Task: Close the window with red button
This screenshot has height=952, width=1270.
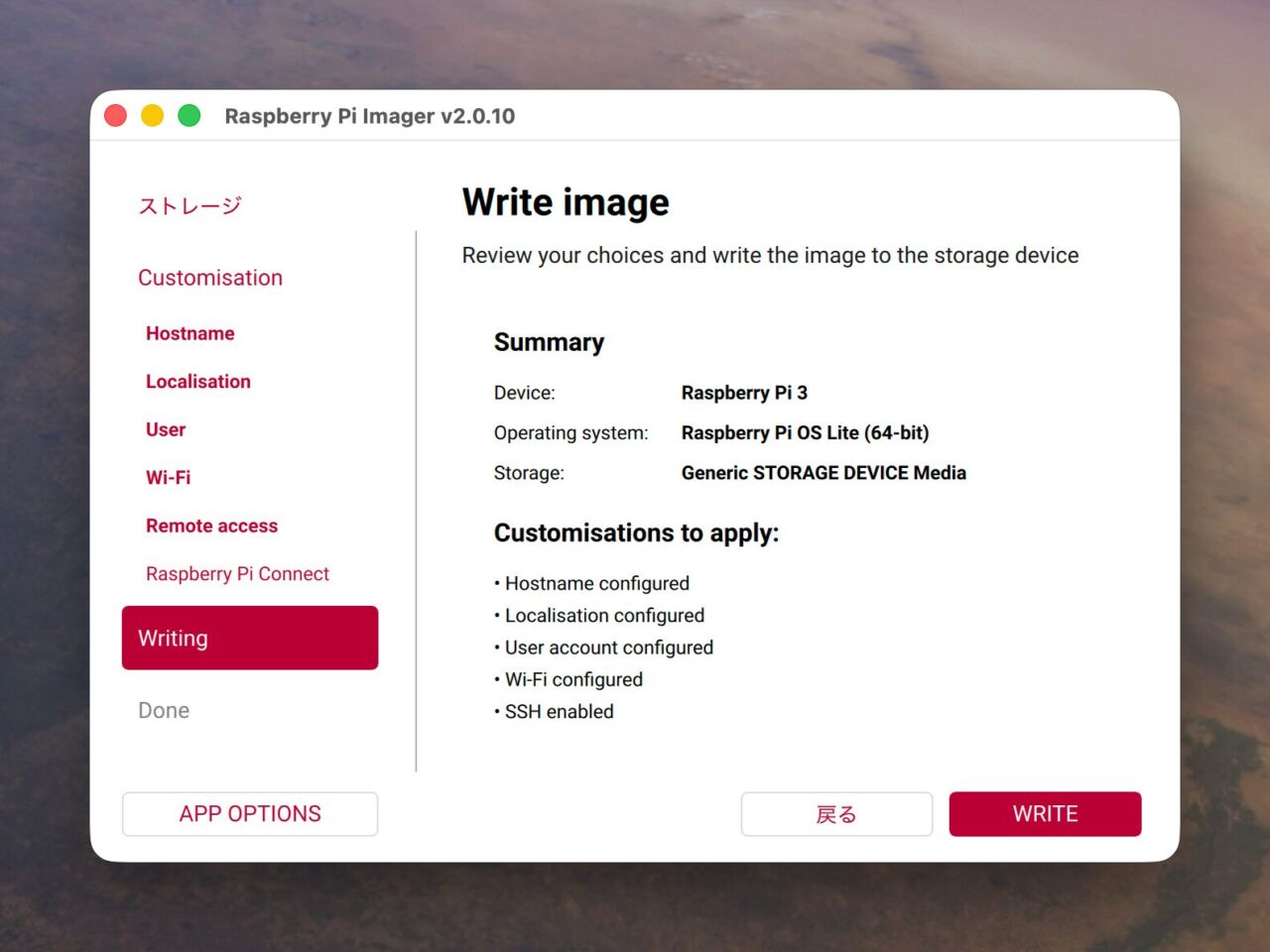Action: coord(116,116)
